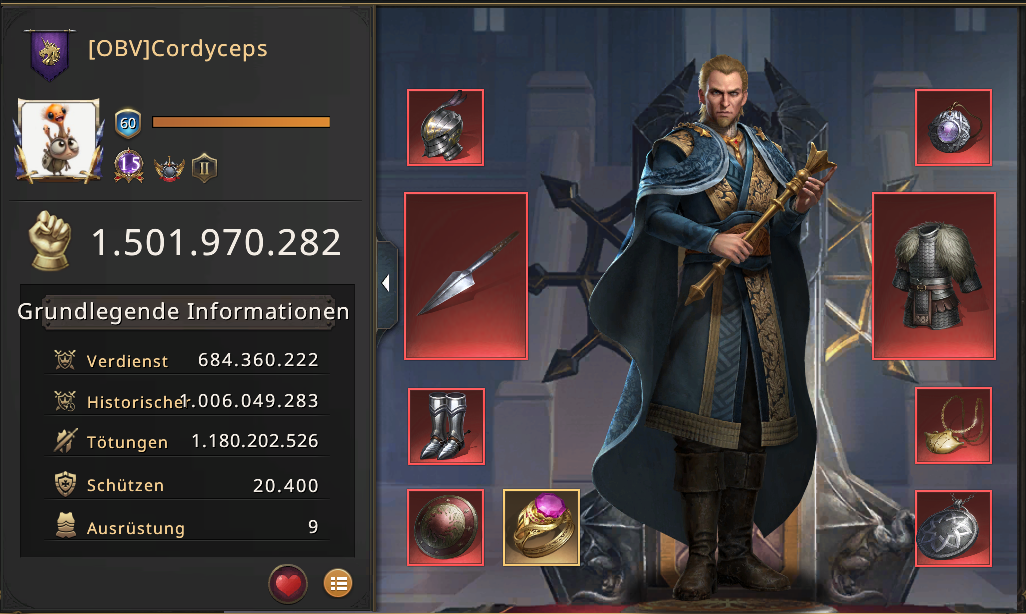Image resolution: width=1026 pixels, height=614 pixels.
Task: Click the level 60 shield badge
Action: [x=128, y=123]
